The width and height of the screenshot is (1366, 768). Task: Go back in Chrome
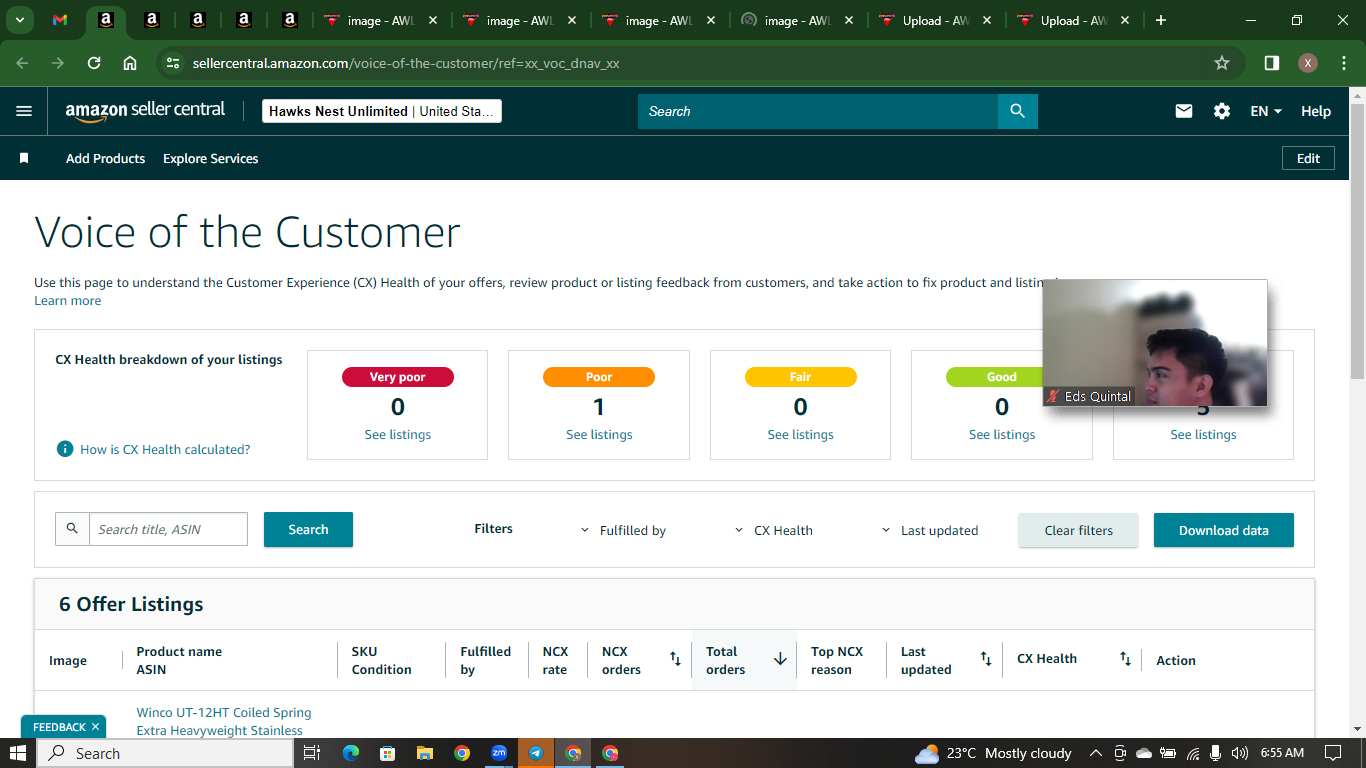click(23, 63)
